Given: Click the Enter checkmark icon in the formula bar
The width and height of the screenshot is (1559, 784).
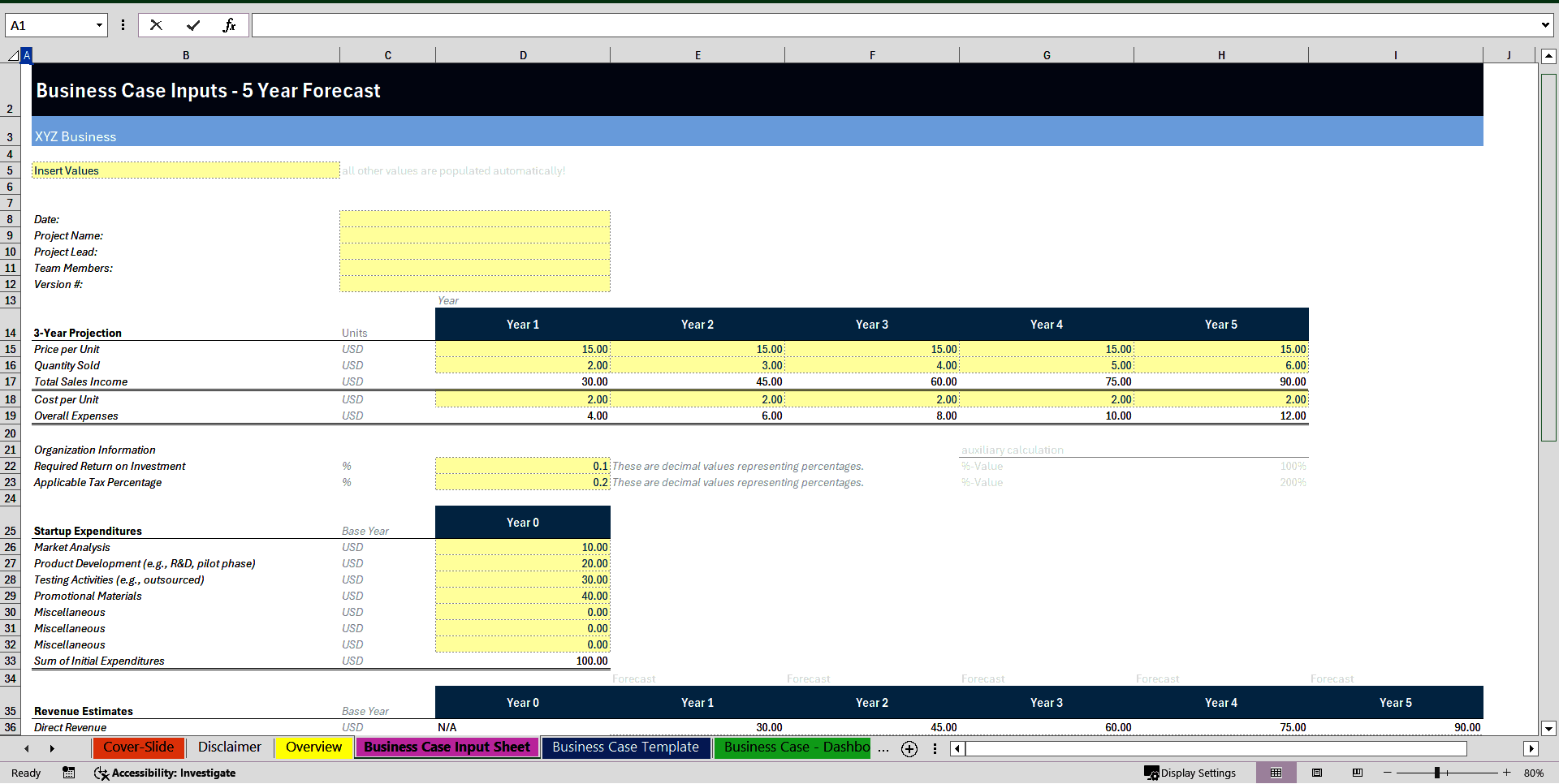Looking at the screenshot, I should pyautogui.click(x=193, y=24).
